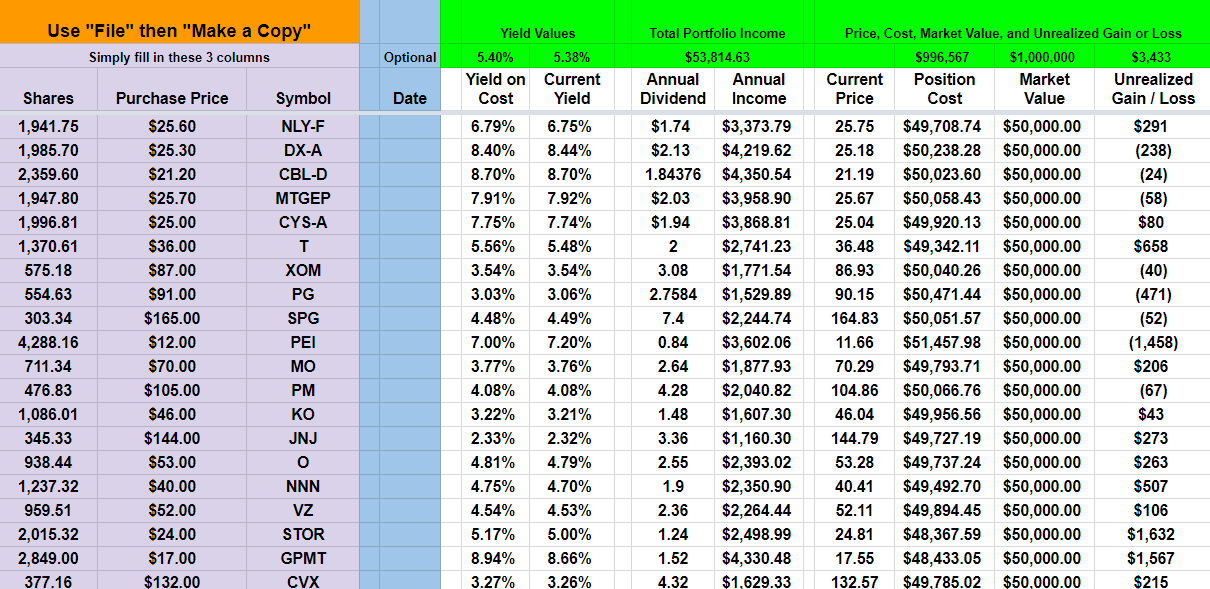The height and width of the screenshot is (589, 1210).
Task: Select shares value 1,941.75
Action: click(49, 126)
